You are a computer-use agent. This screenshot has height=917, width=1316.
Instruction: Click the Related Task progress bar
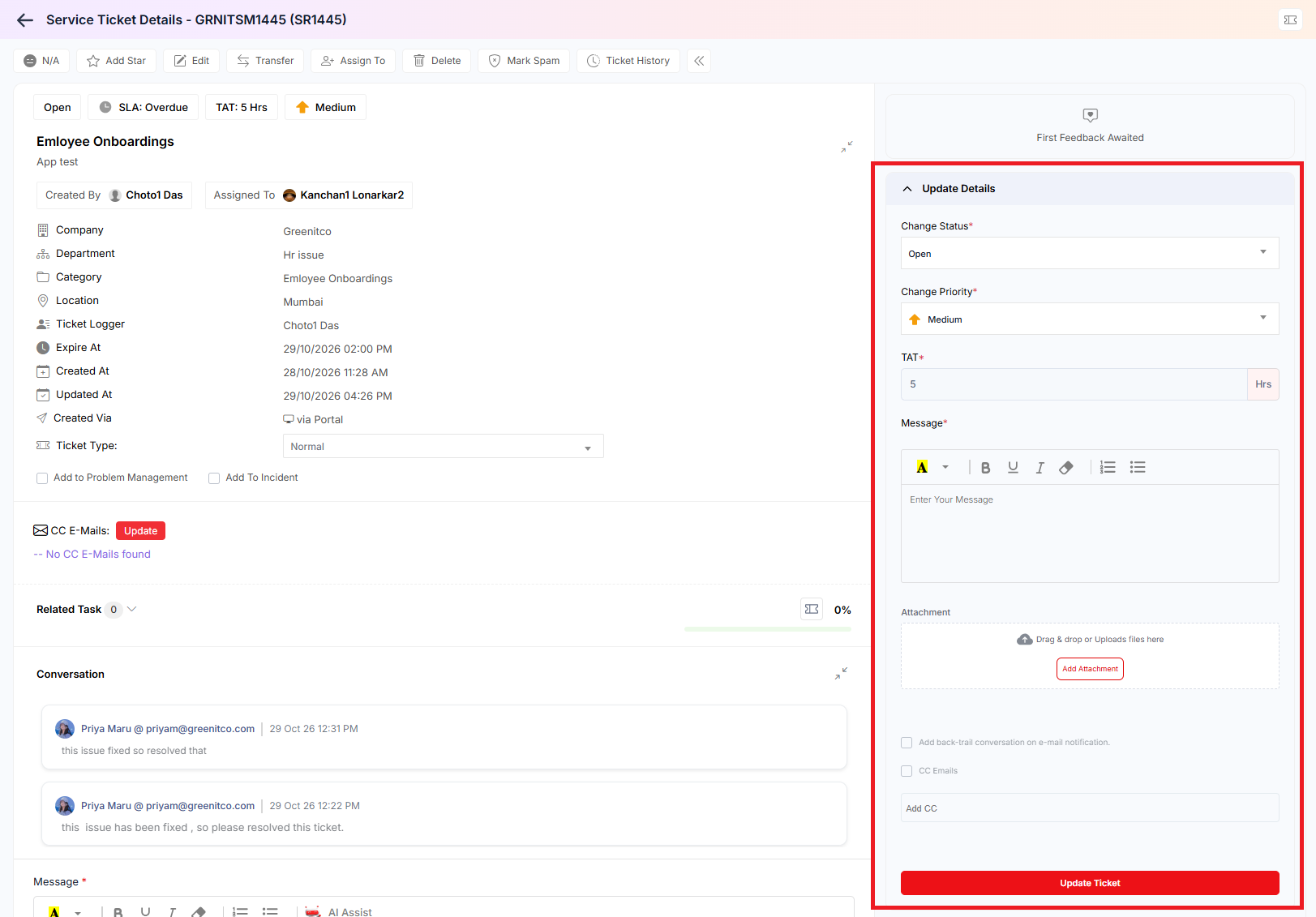point(768,629)
